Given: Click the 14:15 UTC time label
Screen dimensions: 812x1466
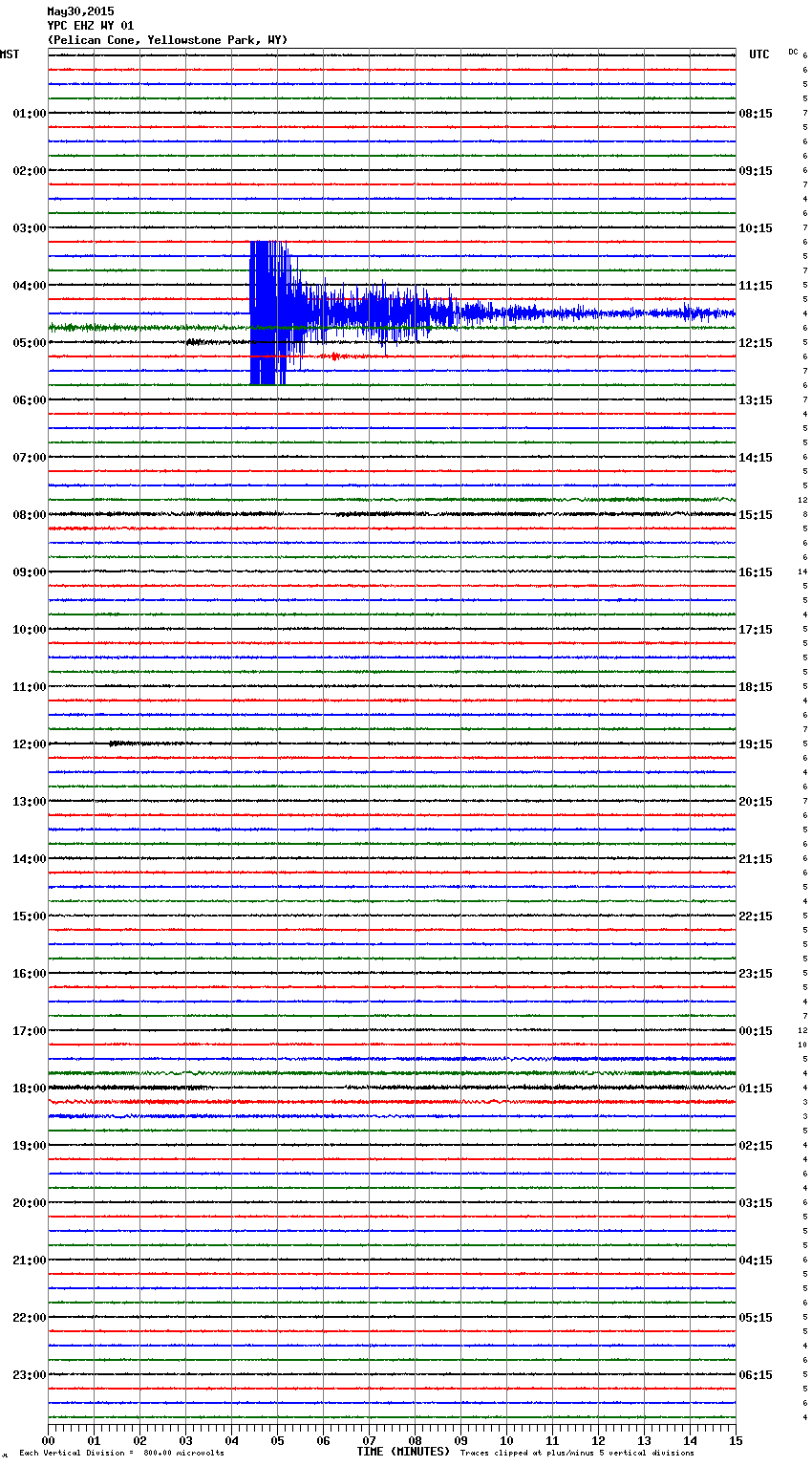Looking at the screenshot, I should (x=756, y=458).
